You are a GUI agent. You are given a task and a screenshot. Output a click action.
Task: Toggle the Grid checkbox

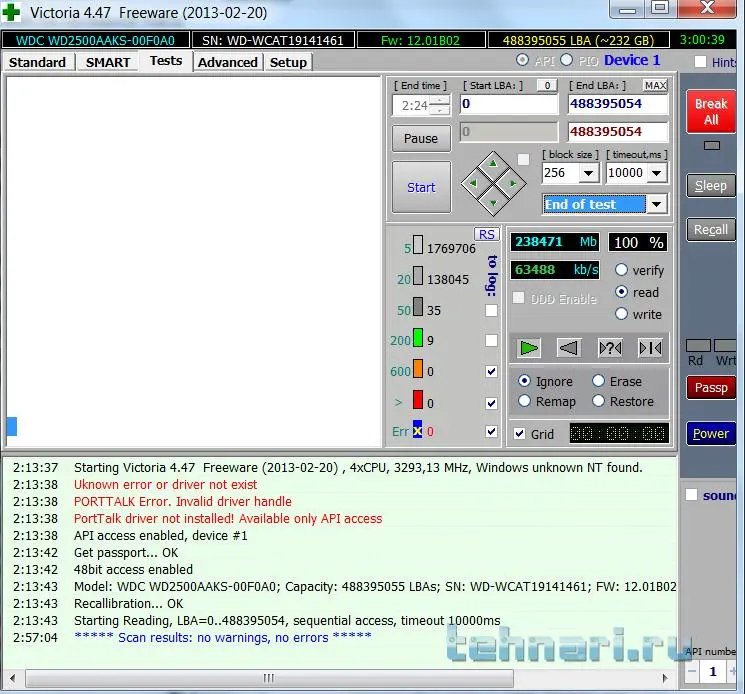click(x=520, y=433)
